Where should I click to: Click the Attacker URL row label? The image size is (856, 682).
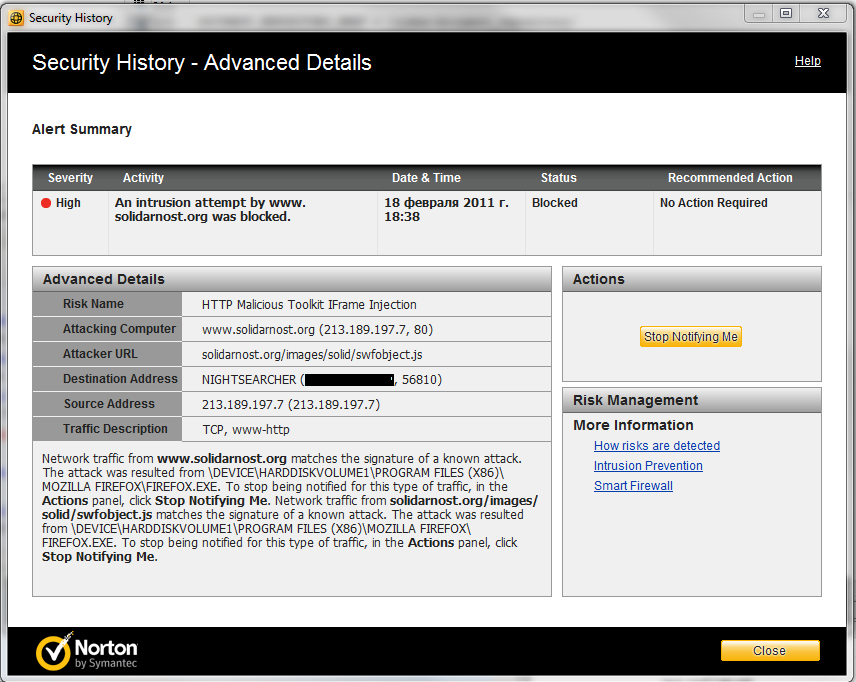pos(100,354)
